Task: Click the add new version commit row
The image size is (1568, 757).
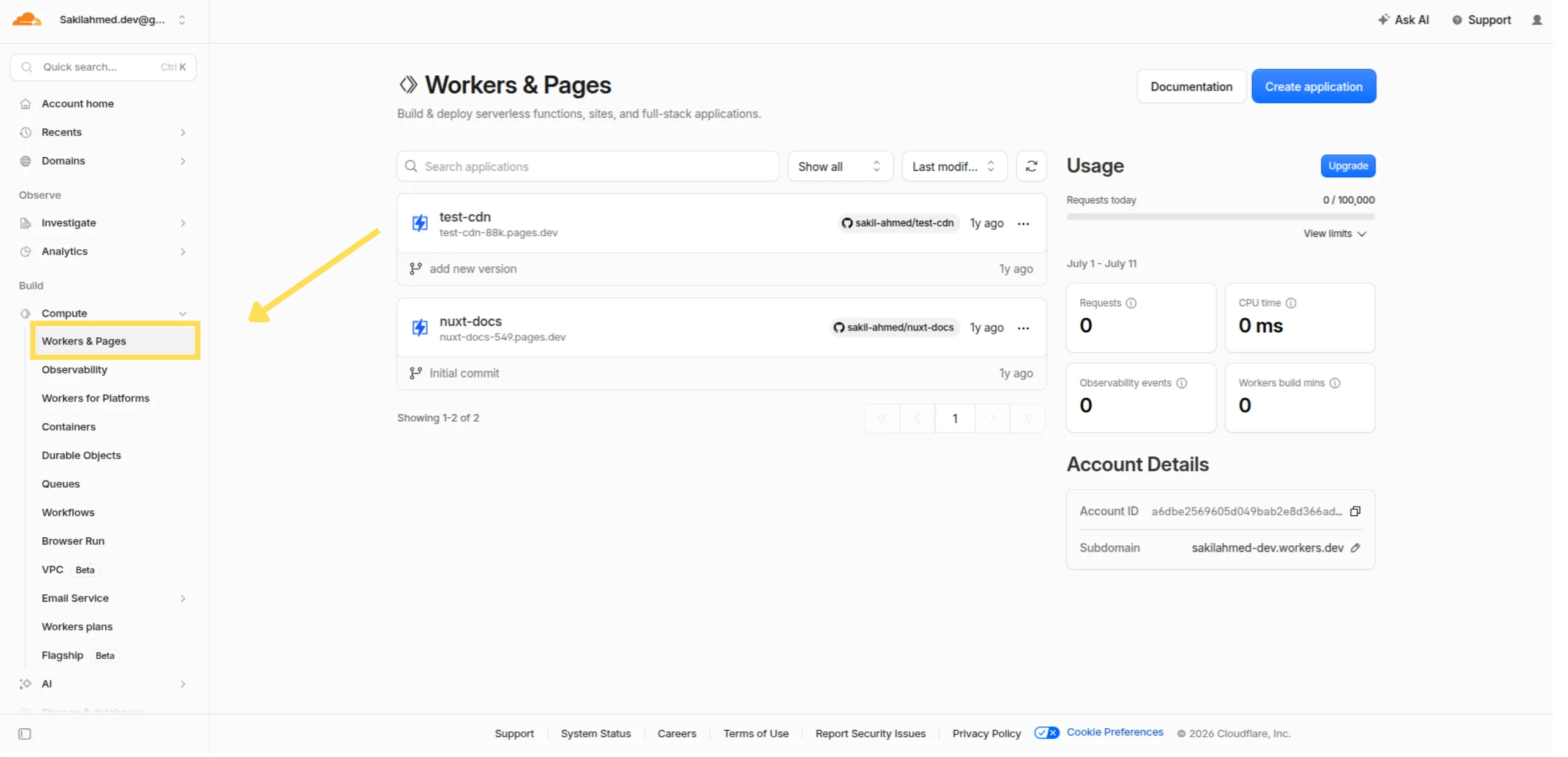Action: pos(722,269)
